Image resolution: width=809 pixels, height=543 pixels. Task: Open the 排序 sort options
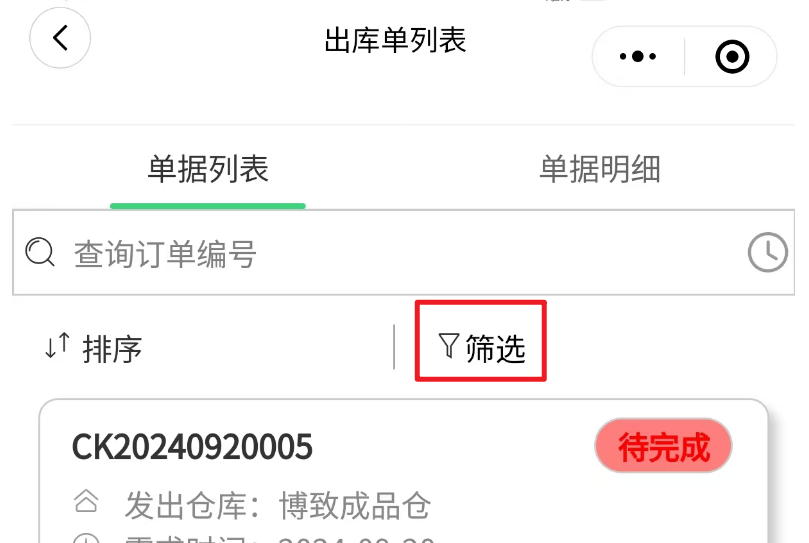[x=93, y=349]
